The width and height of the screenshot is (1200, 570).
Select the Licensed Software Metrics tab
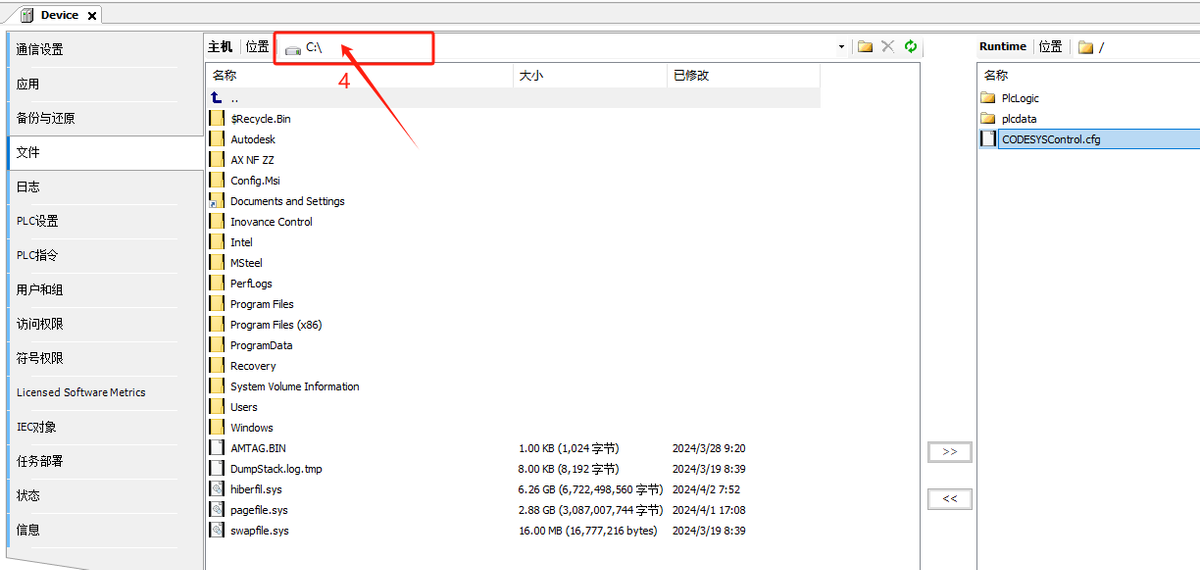tap(81, 392)
